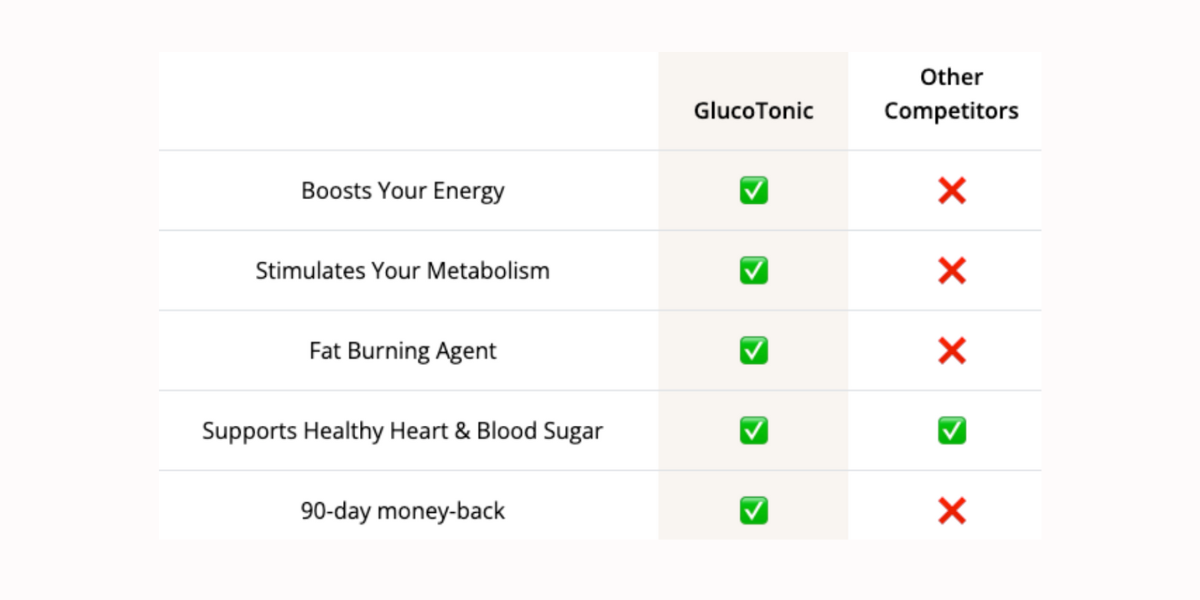Click GlucoTonic checkmark for Boosts Your Energy
The image size is (1200, 600).
click(x=753, y=190)
